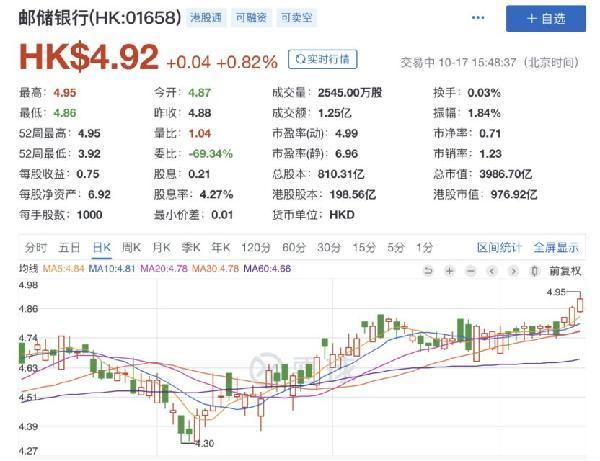Select the 月K chart tab
The image size is (600, 461).
tap(161, 248)
